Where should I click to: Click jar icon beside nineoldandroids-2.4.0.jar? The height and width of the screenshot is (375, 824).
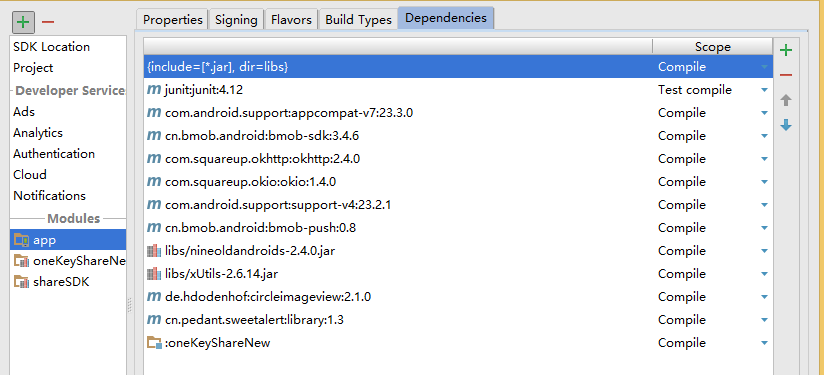click(154, 251)
